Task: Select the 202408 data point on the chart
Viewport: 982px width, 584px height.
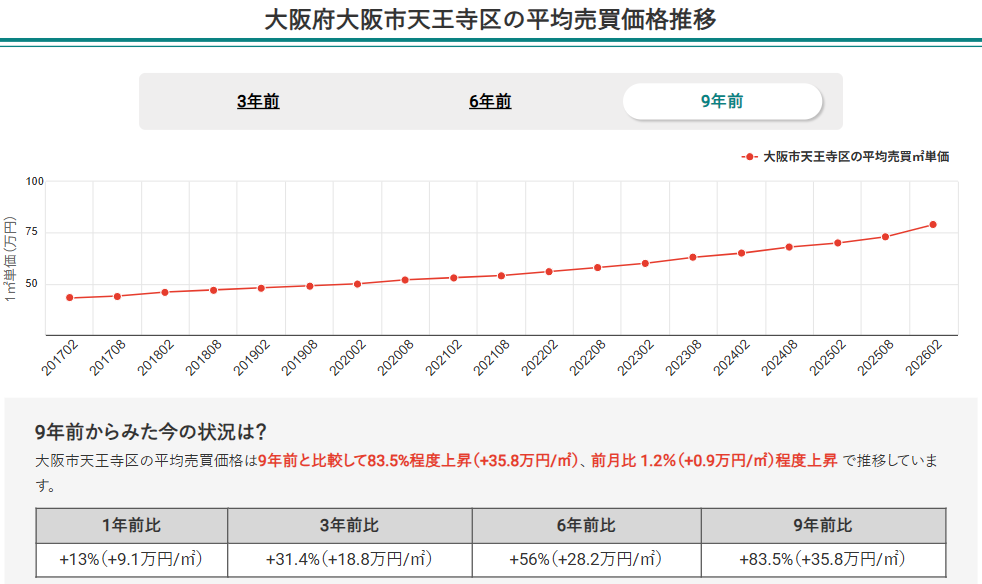Action: click(789, 246)
